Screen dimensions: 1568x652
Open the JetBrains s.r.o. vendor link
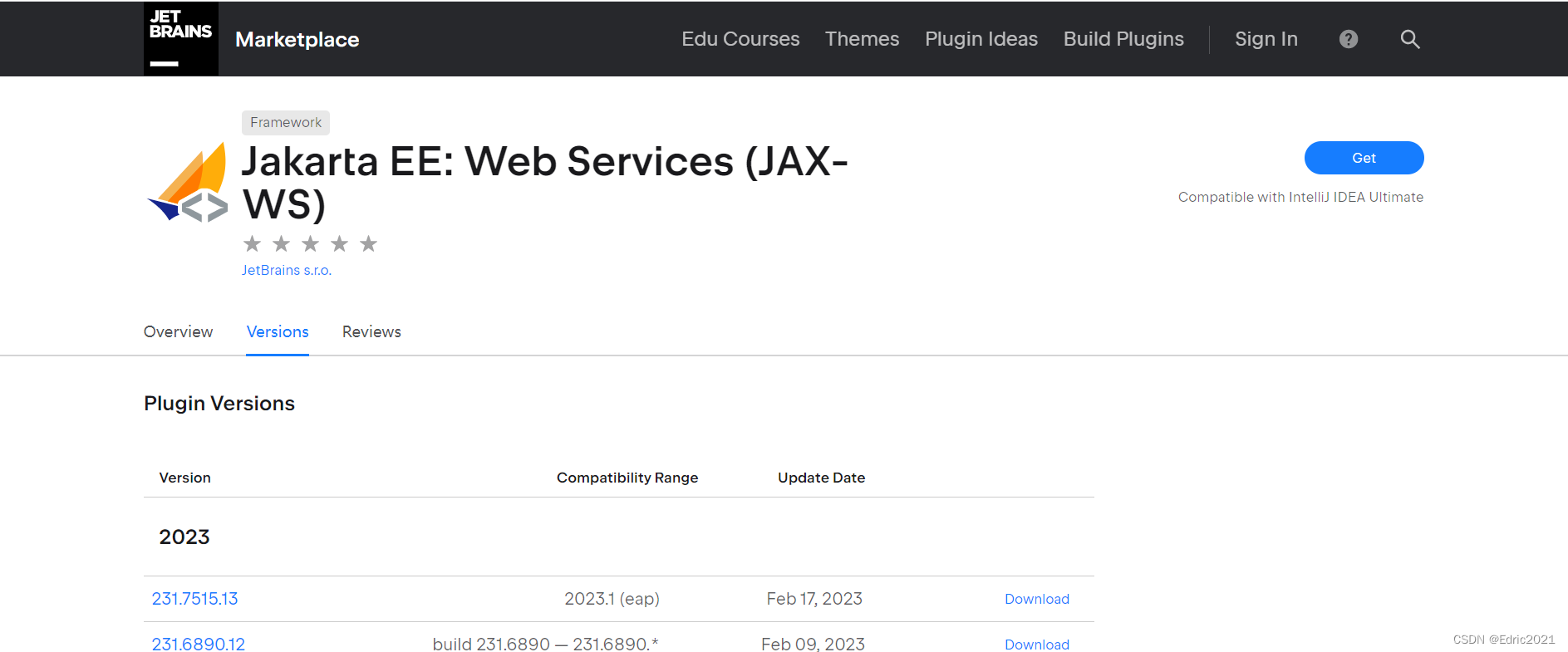pyautogui.click(x=287, y=270)
